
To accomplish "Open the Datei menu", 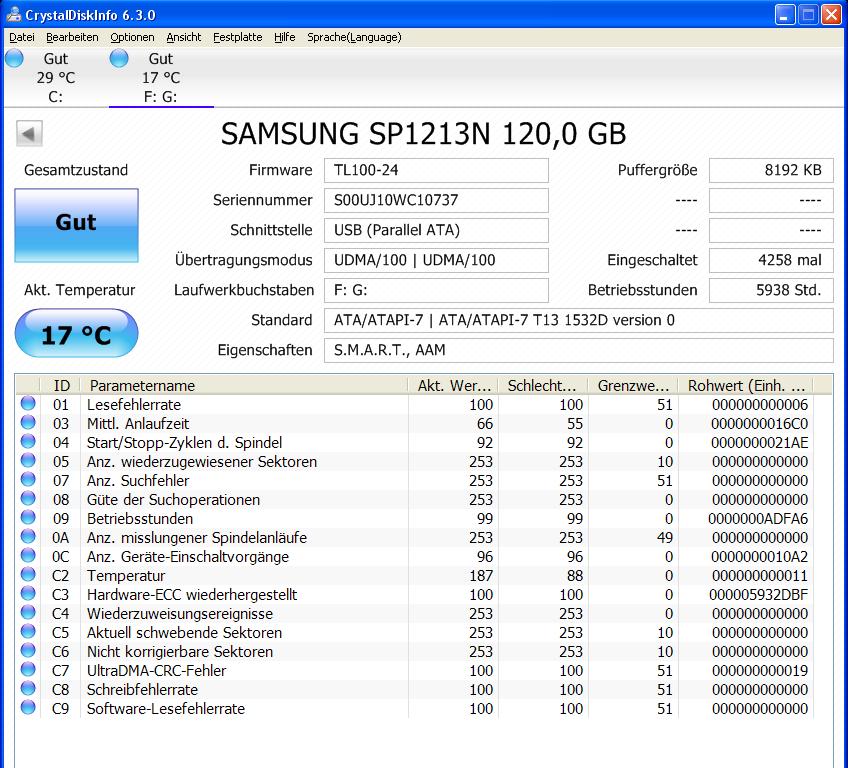I will coord(22,37).
